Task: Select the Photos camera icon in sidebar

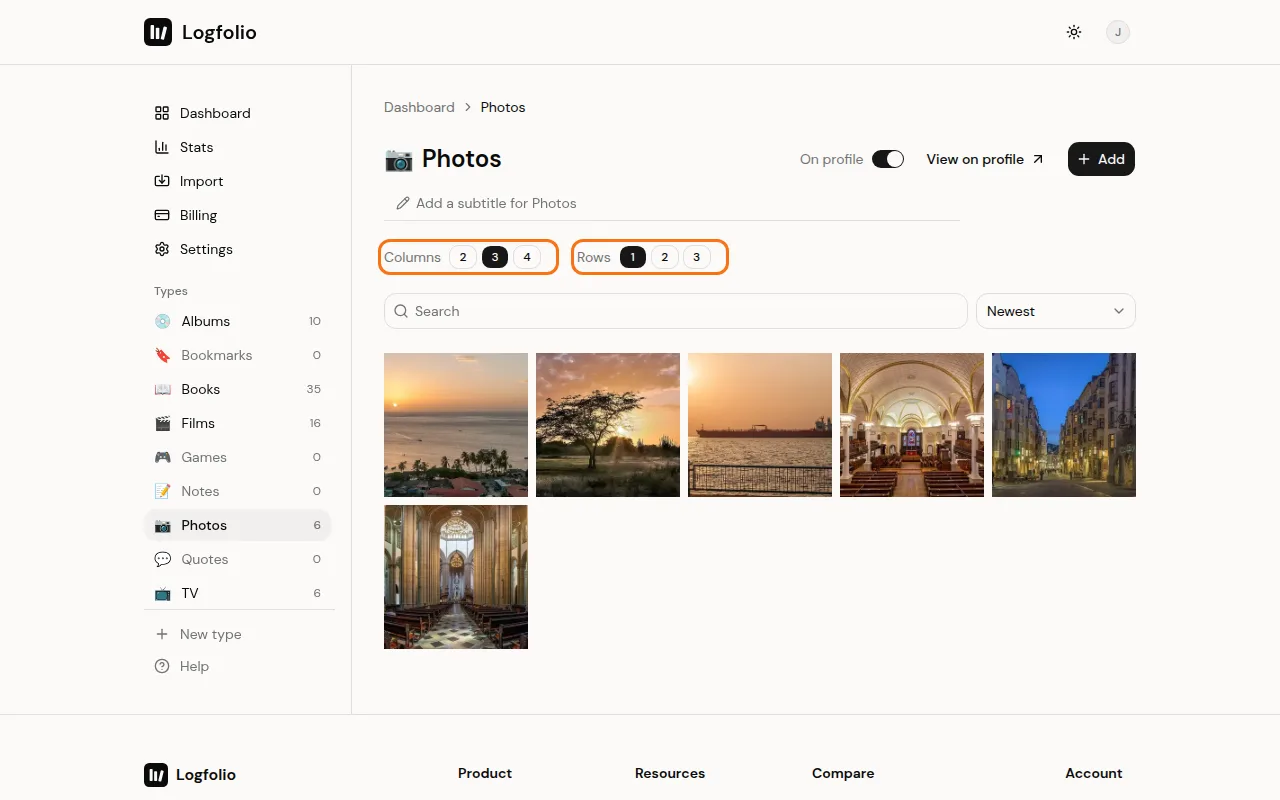Action: tap(162, 525)
